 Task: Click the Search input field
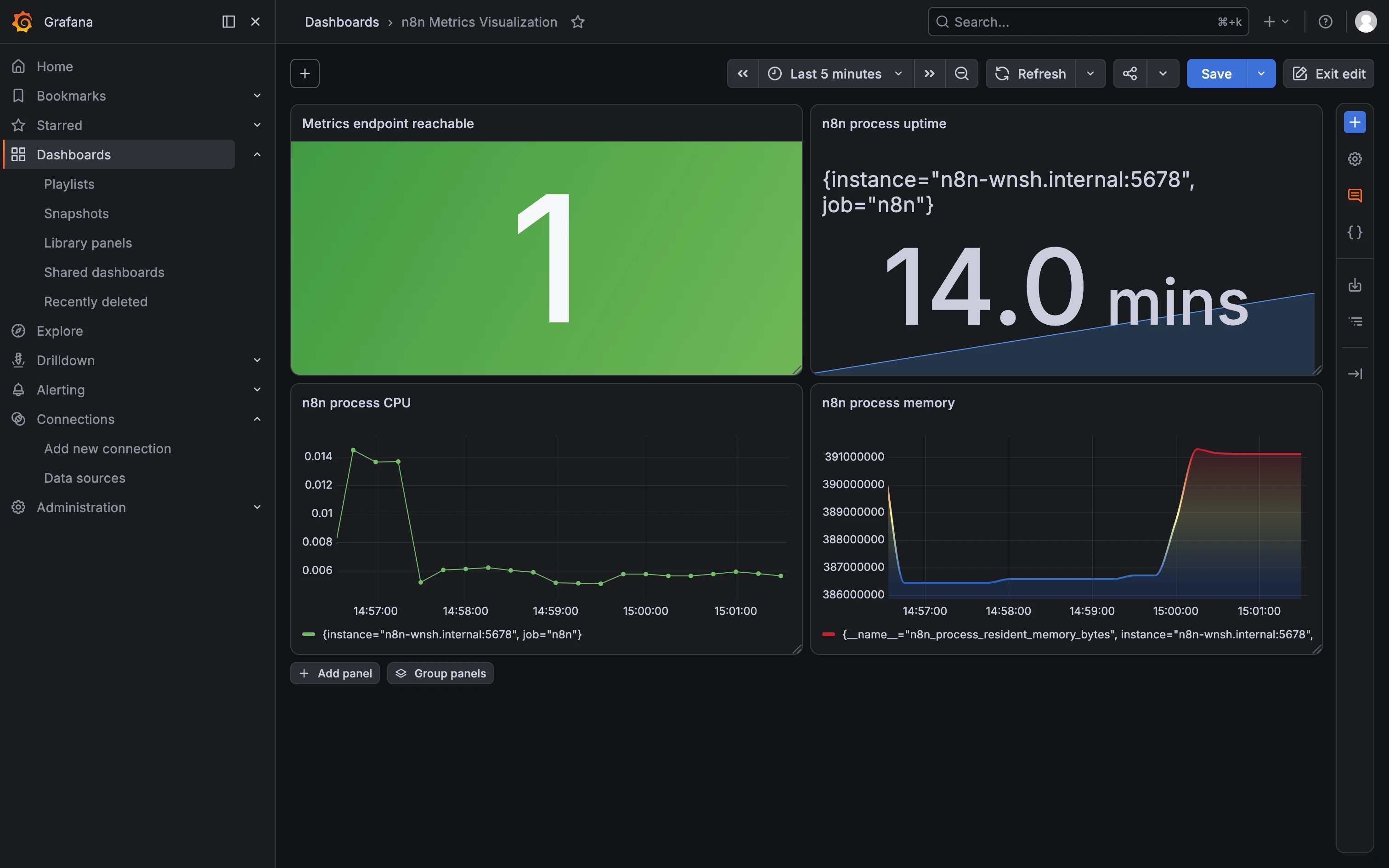click(x=1088, y=22)
